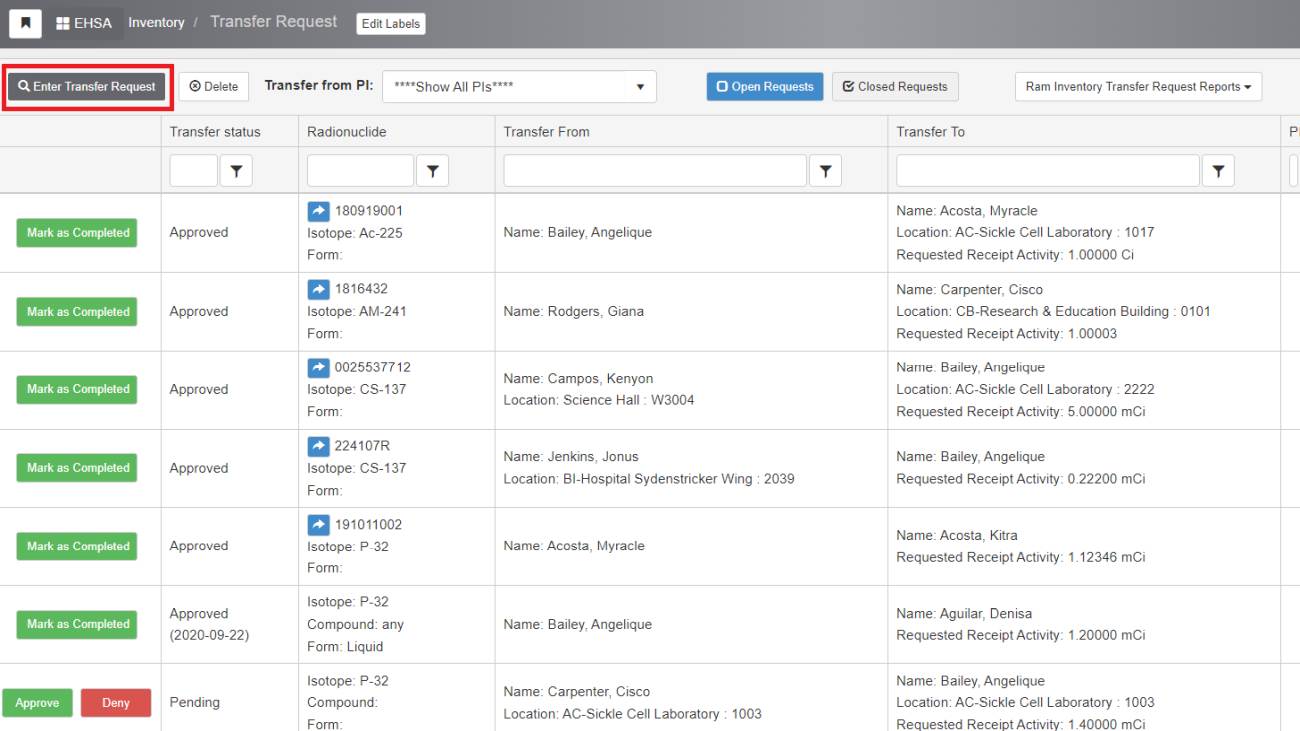This screenshot has width=1300, height=731.
Task: Open the EHSA grid menu
Action: 84,23
